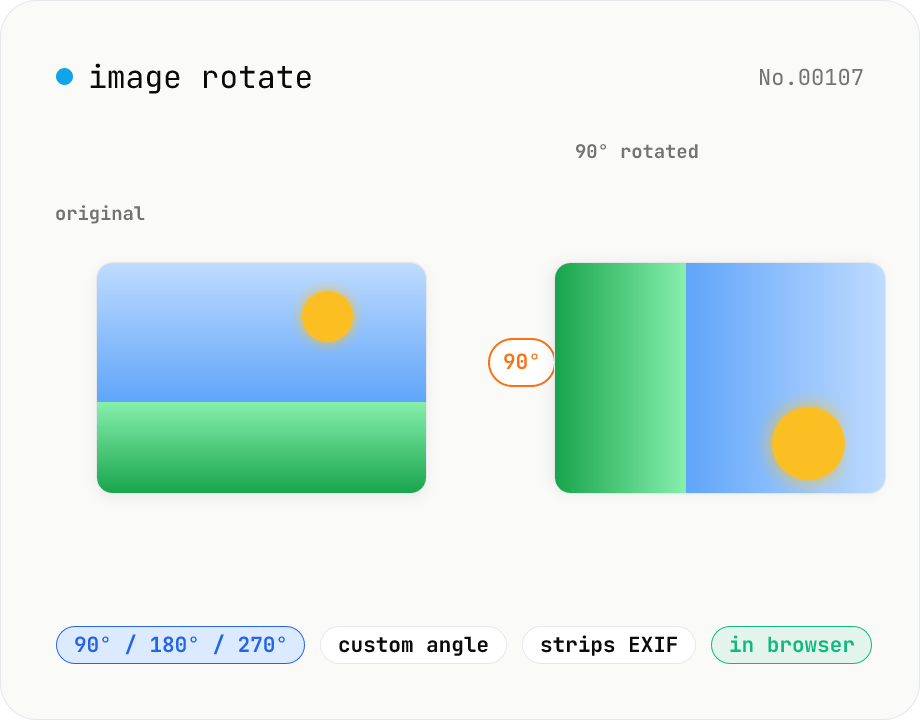Click the blue dot beside image rotate
Image resolution: width=920 pixels, height=720 pixels.
point(65,77)
